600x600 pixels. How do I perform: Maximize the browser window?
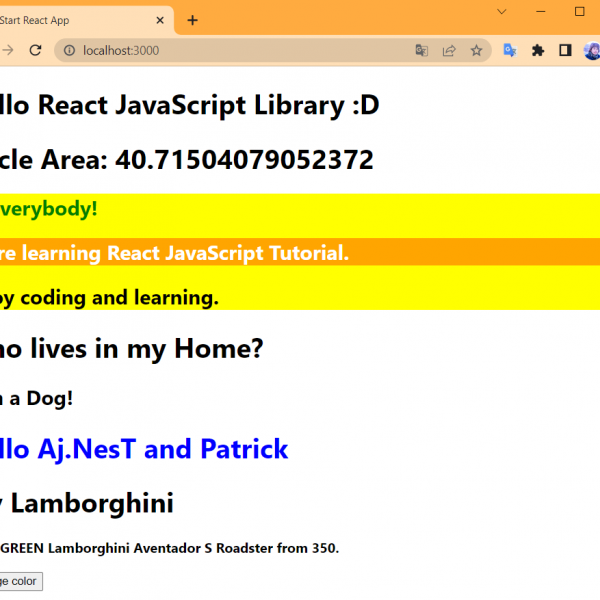[579, 12]
